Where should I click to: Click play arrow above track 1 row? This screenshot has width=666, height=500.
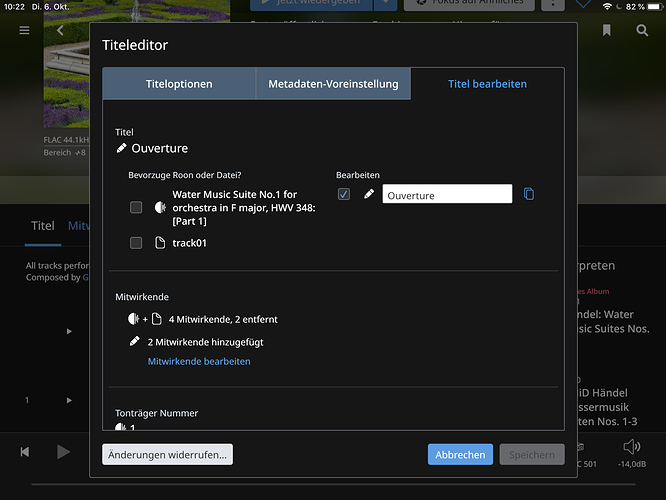[69, 331]
